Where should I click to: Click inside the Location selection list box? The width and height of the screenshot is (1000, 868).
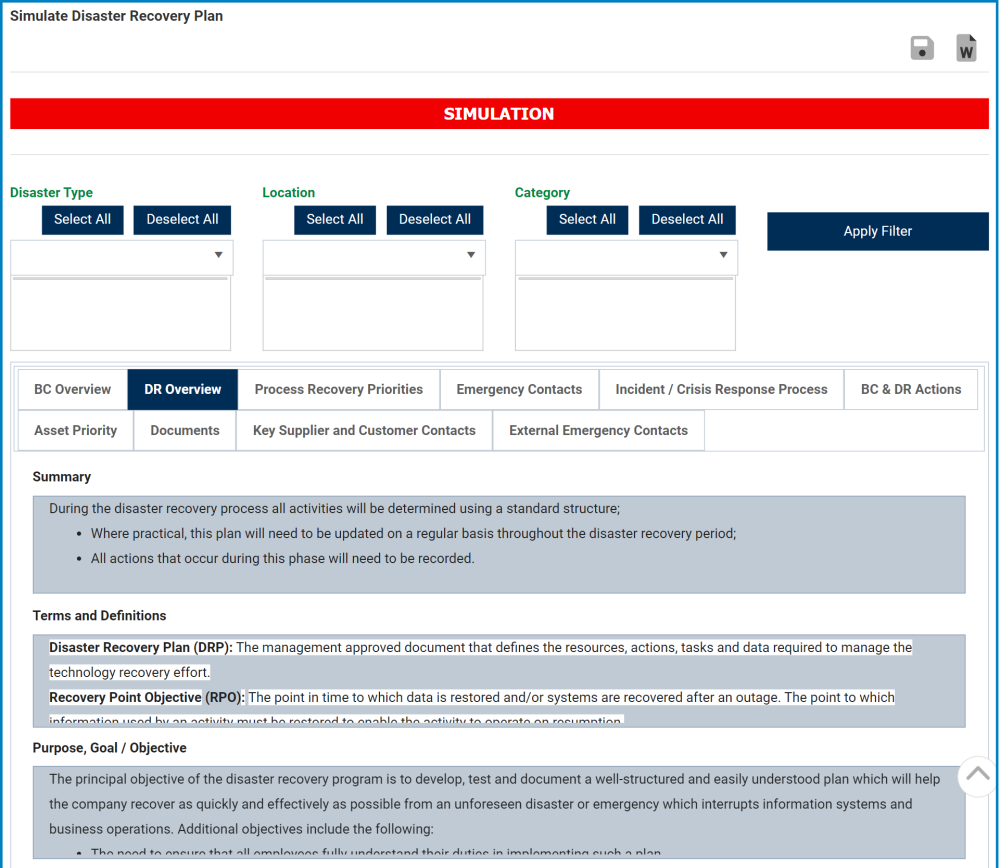point(373,314)
